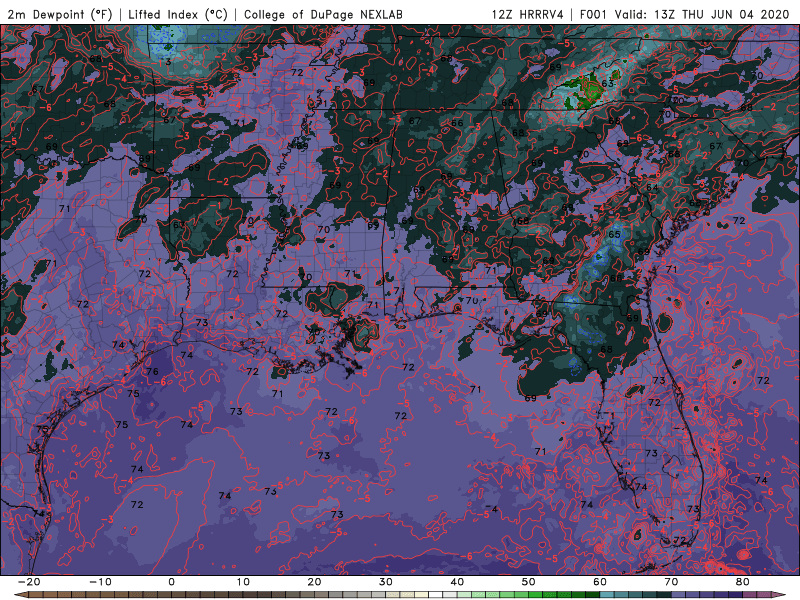Click the 0 label on the color scale
800x600 pixels.
[x=171, y=582]
